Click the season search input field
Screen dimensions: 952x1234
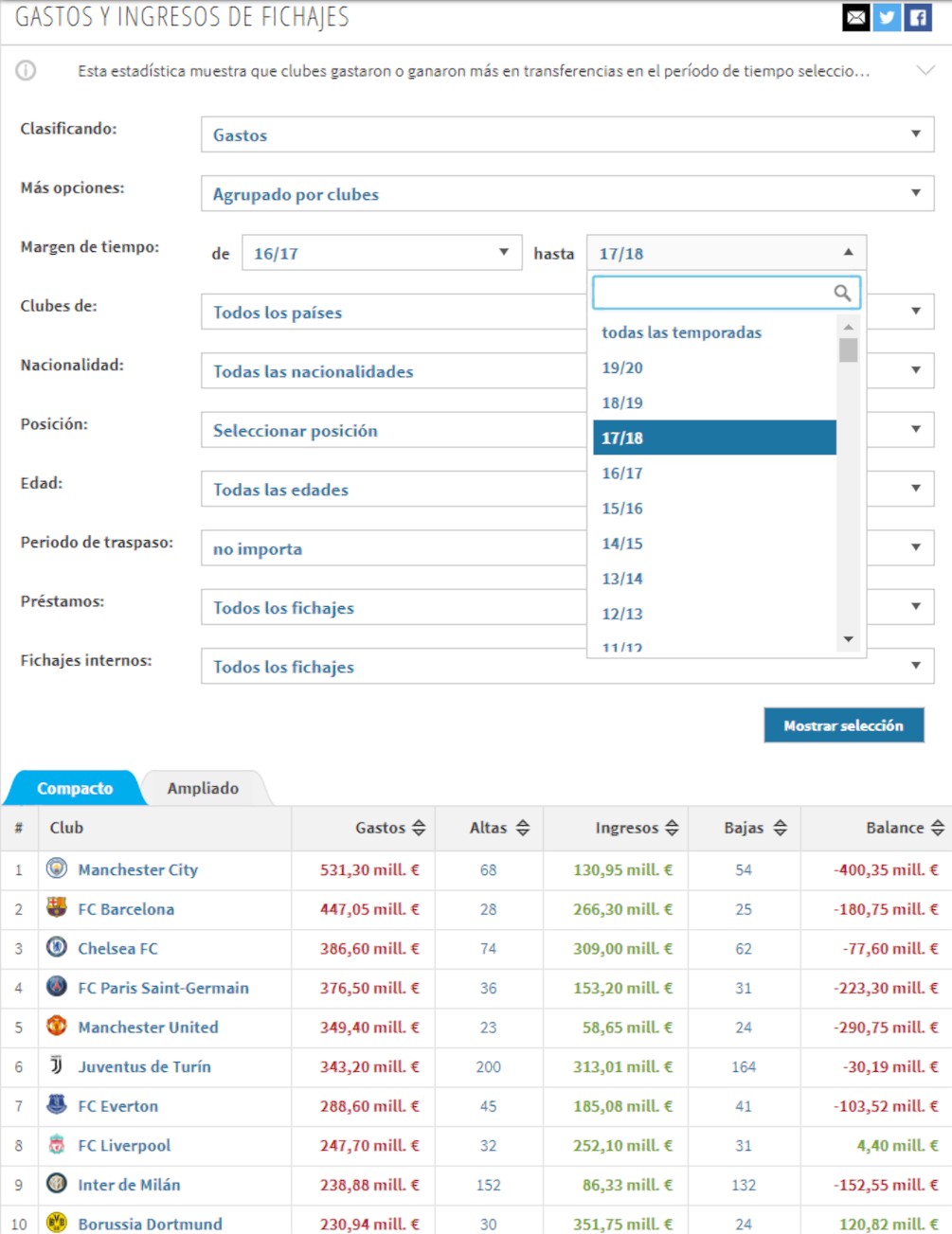712,293
